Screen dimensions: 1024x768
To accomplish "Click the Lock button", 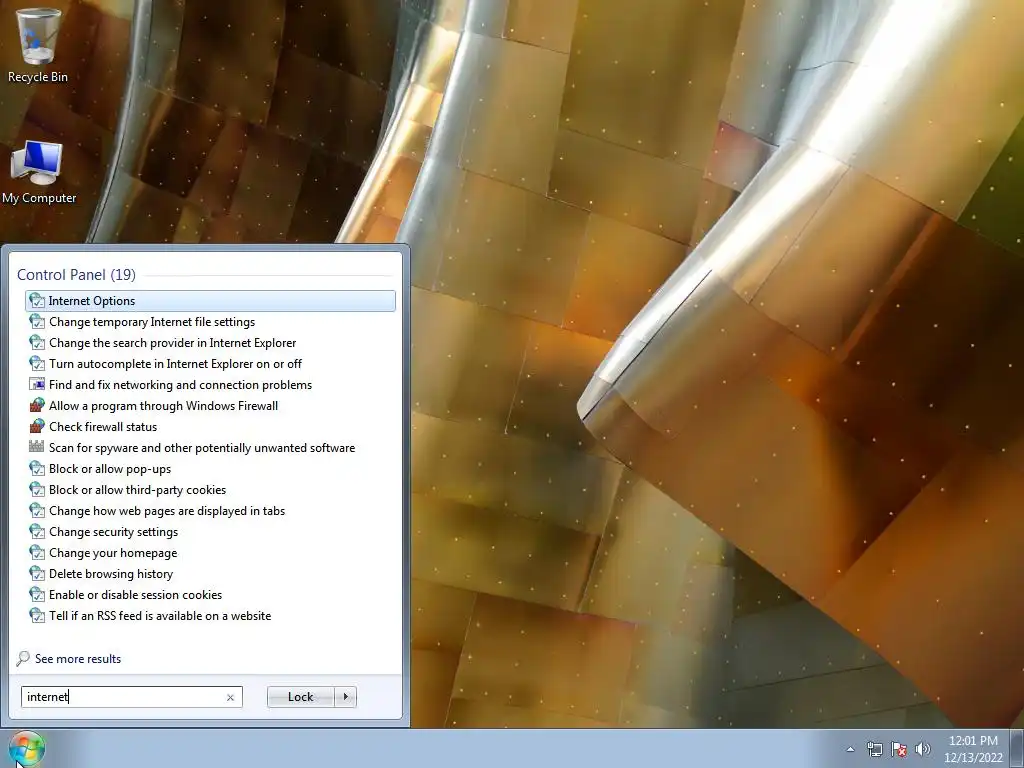I will [x=300, y=697].
